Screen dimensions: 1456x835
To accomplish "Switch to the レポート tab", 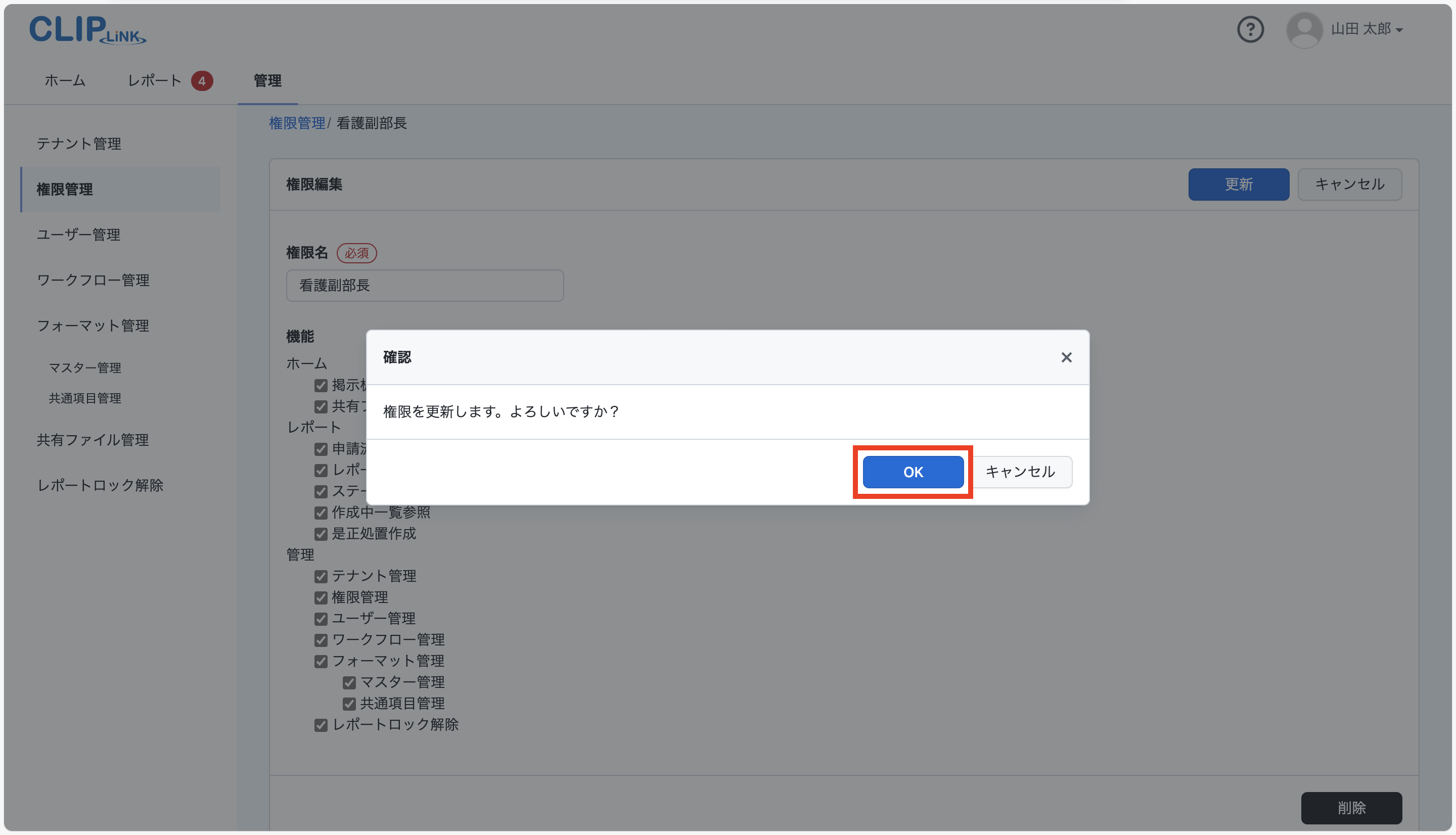I will pos(153,81).
